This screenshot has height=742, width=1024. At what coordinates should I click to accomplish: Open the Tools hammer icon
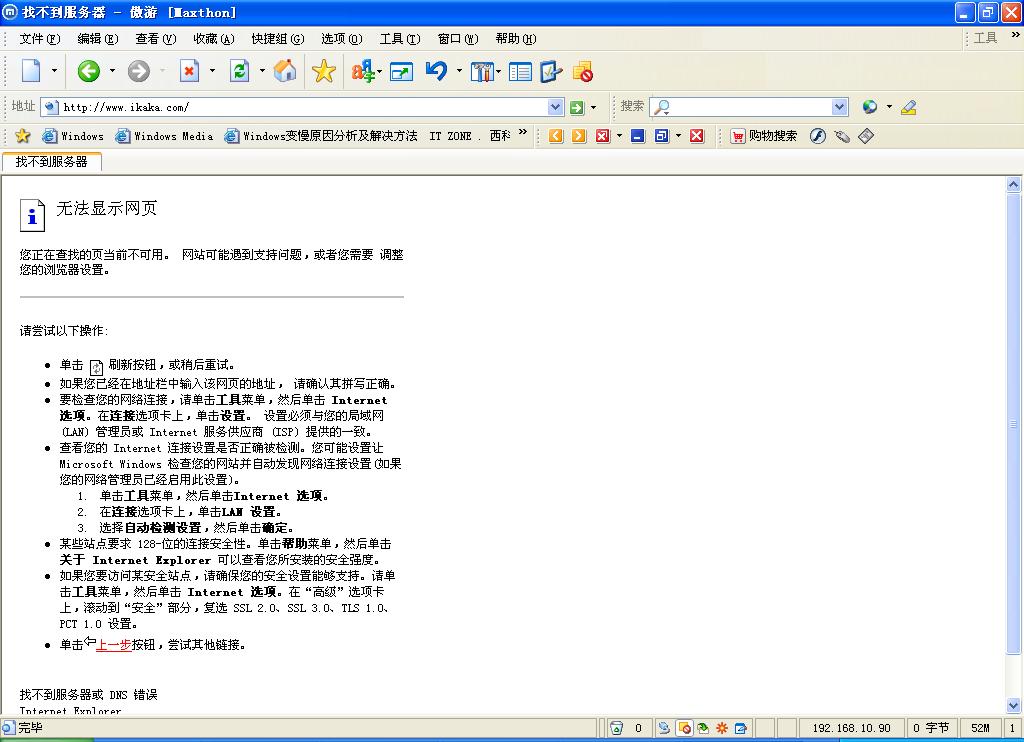coord(482,71)
